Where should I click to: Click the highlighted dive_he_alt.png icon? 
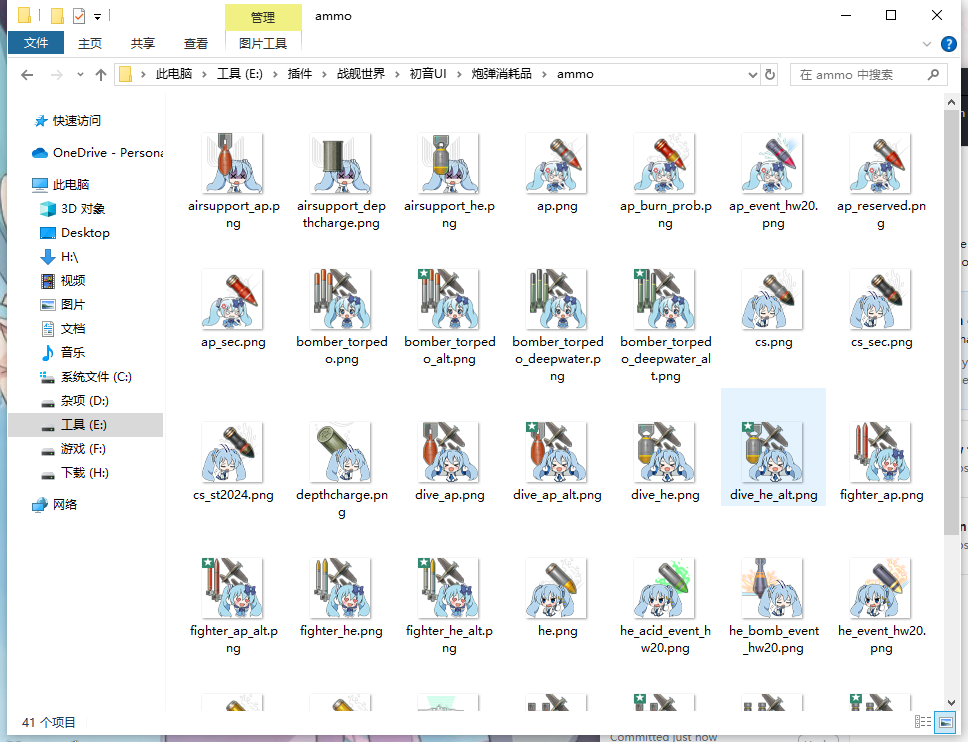tap(773, 452)
